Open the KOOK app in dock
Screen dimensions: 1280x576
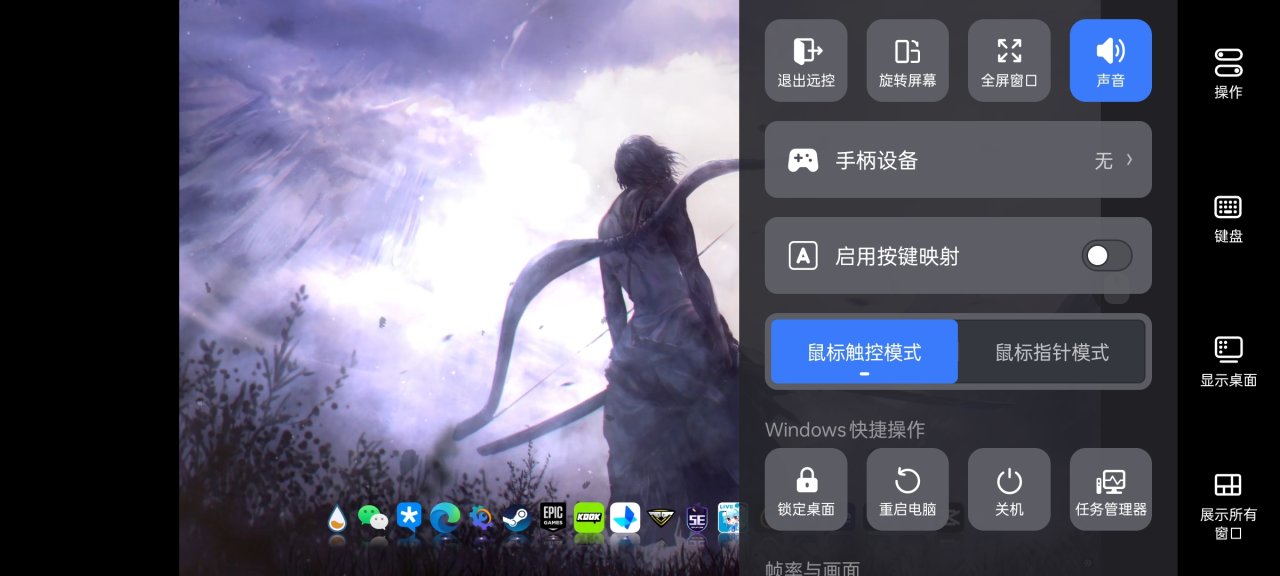coord(589,518)
